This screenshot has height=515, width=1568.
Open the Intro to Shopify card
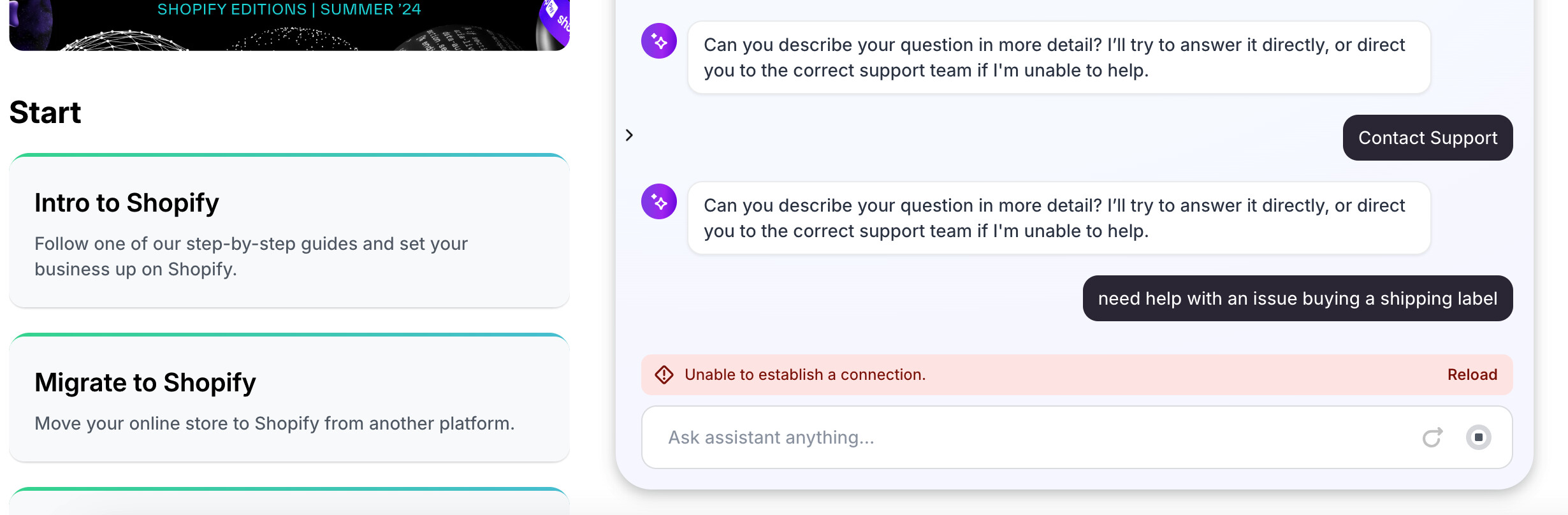coord(289,231)
